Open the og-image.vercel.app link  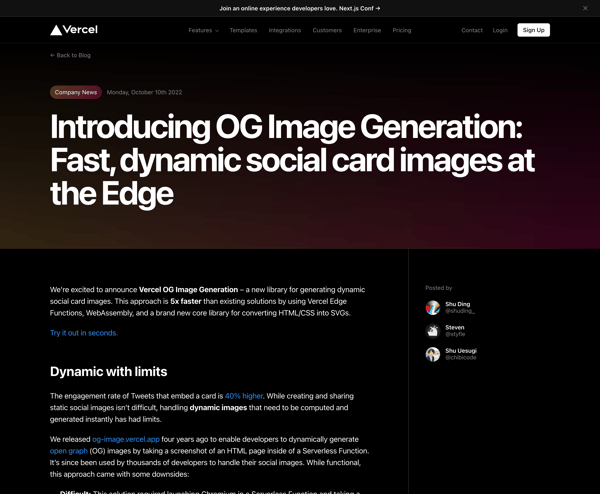(126, 439)
